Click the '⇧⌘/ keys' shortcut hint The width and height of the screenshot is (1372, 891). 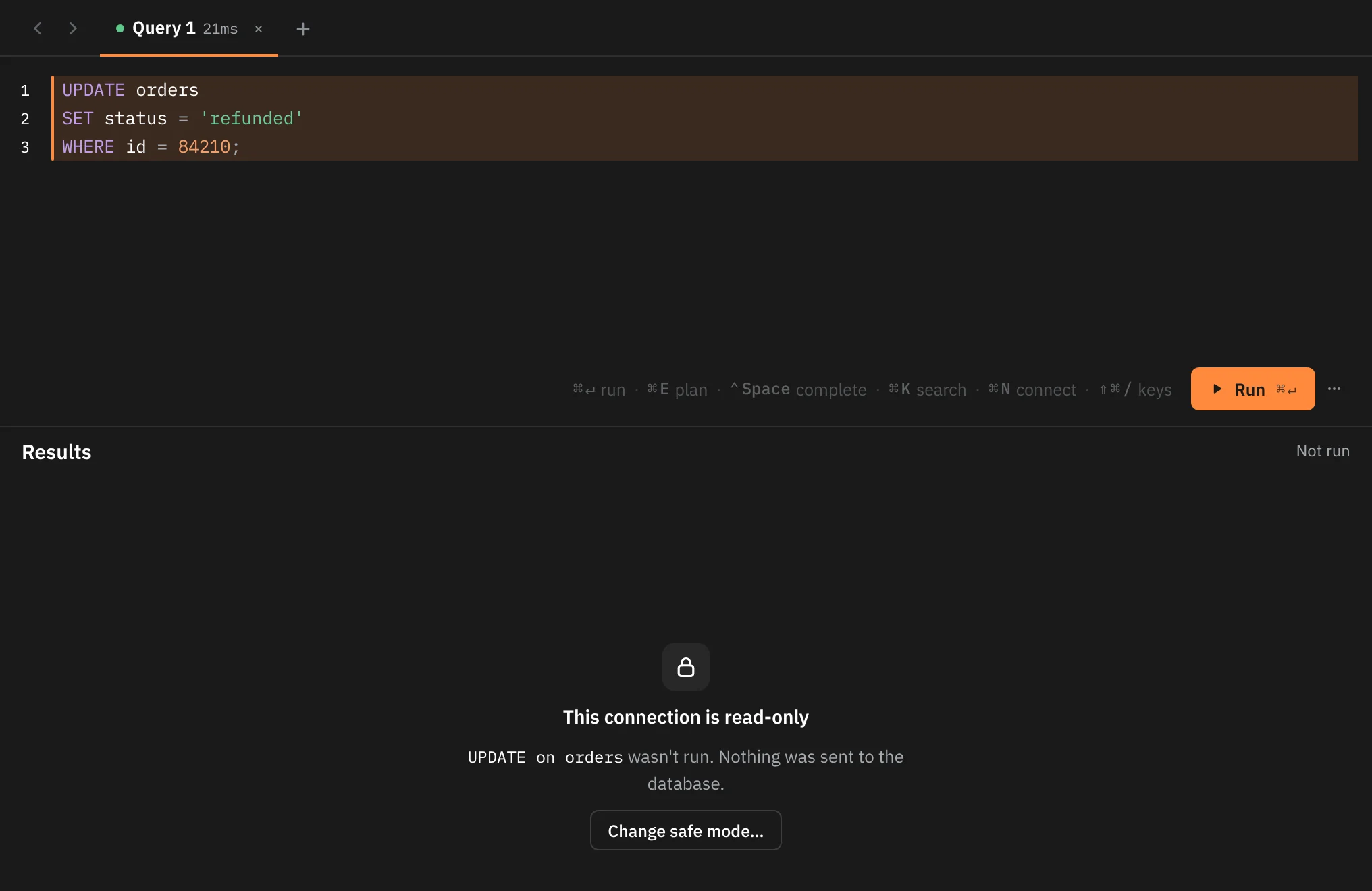click(x=1135, y=389)
